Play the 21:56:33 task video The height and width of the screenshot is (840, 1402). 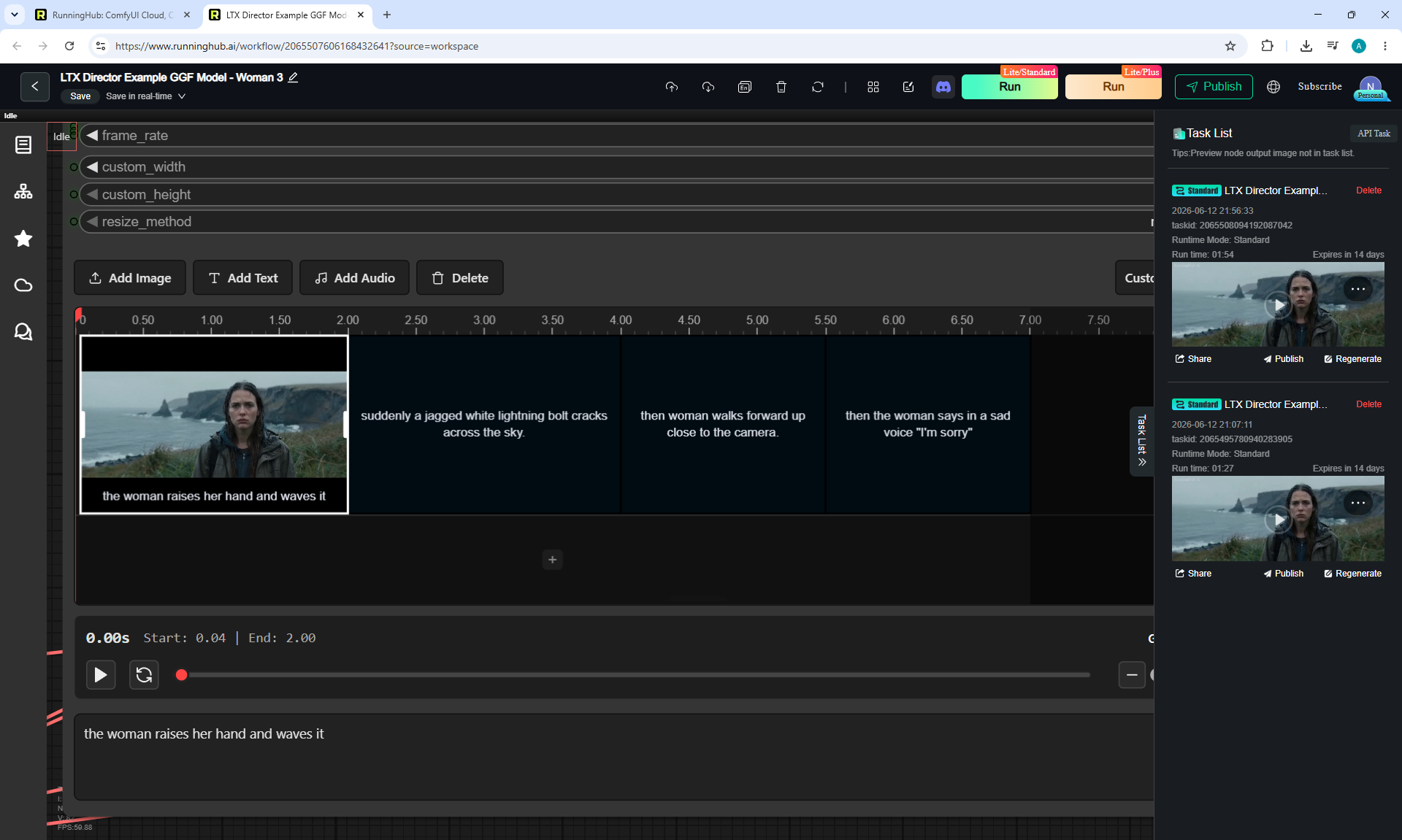1278,305
